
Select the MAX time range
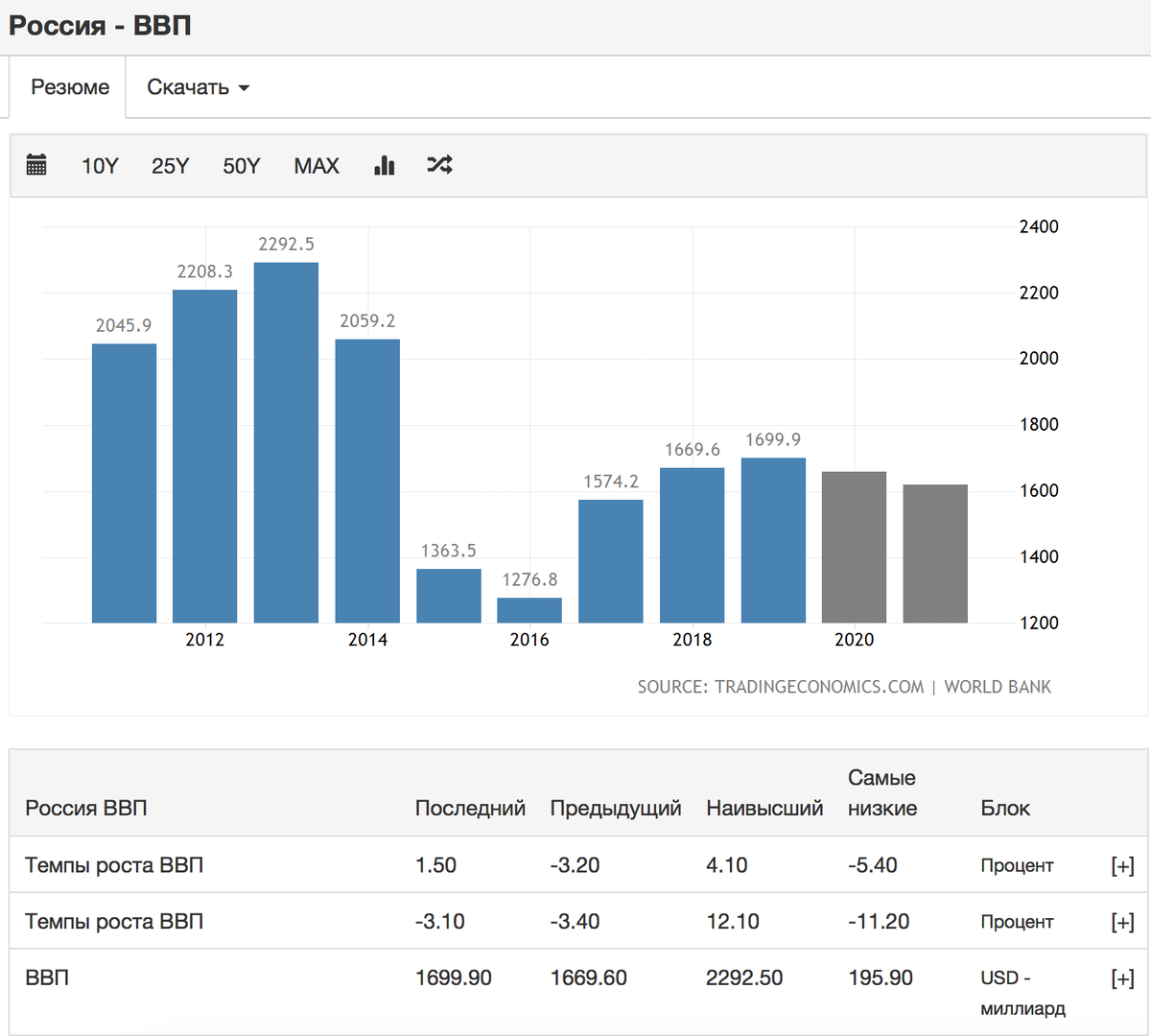pos(317,166)
